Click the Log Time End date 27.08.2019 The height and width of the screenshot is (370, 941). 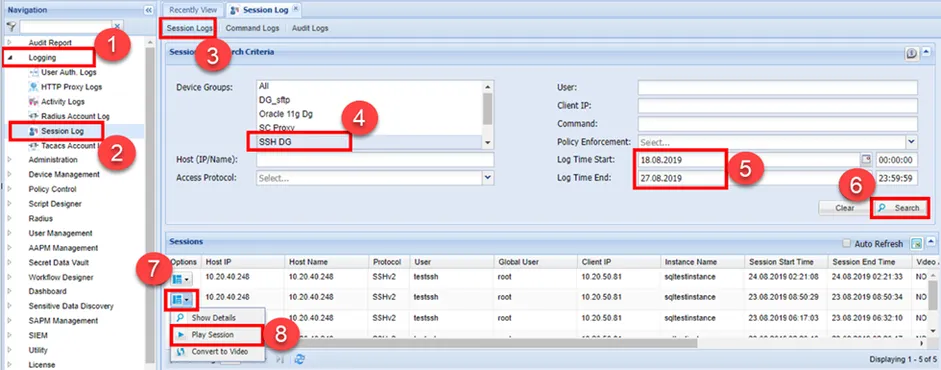(660, 178)
